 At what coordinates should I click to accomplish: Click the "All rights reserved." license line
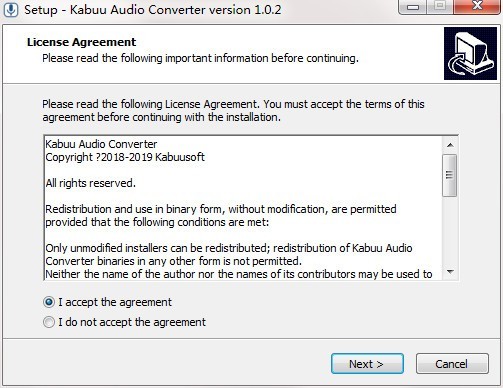(x=91, y=183)
